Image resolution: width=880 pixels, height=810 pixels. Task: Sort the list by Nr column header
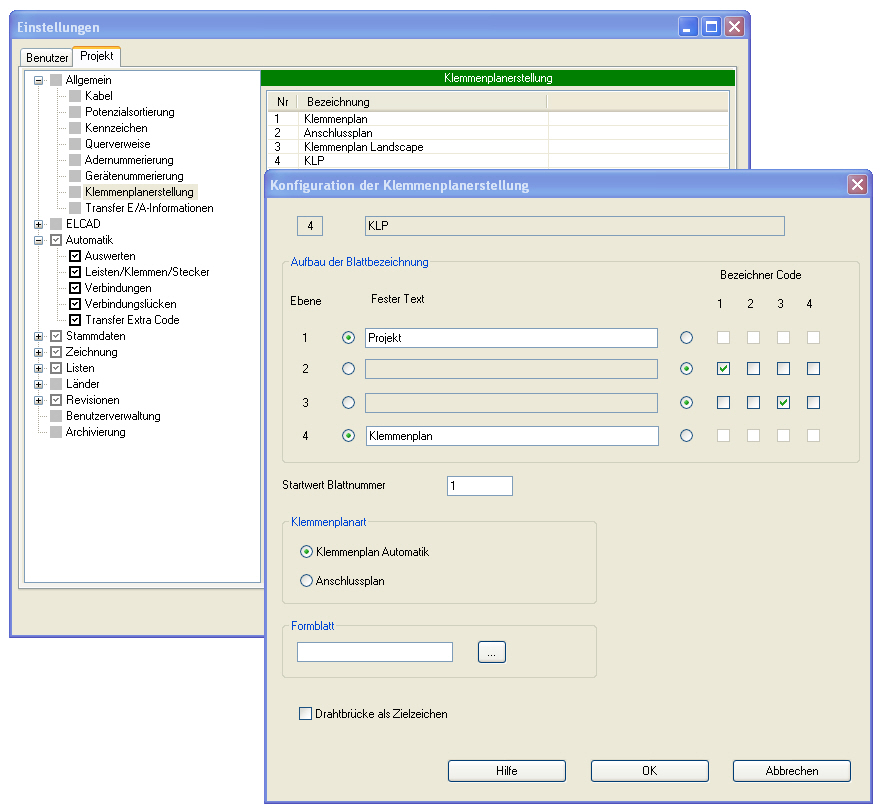pyautogui.click(x=282, y=102)
